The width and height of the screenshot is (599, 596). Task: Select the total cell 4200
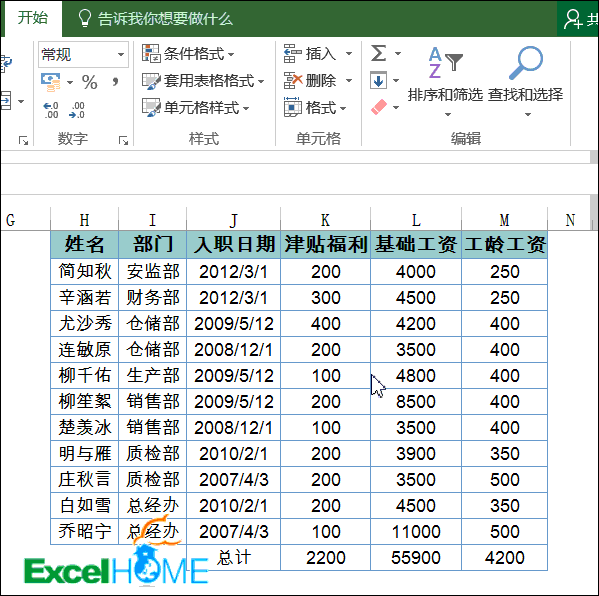505,557
